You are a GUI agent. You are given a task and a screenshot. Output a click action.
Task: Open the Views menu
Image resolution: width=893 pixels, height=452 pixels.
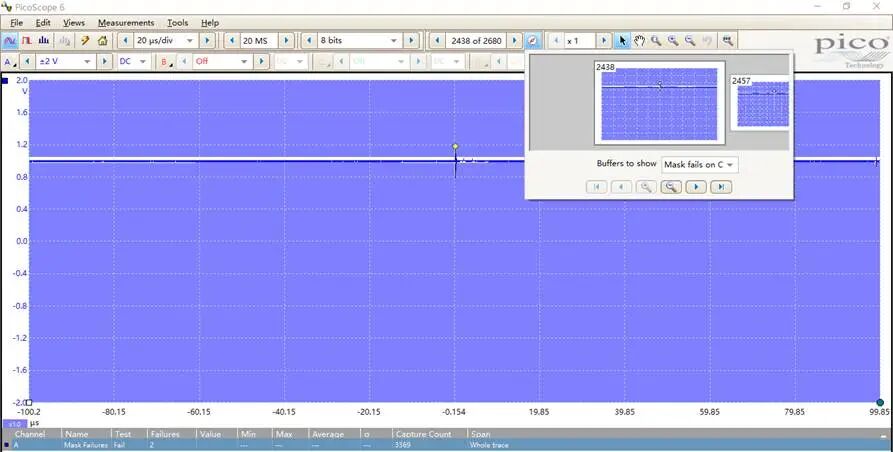click(74, 23)
